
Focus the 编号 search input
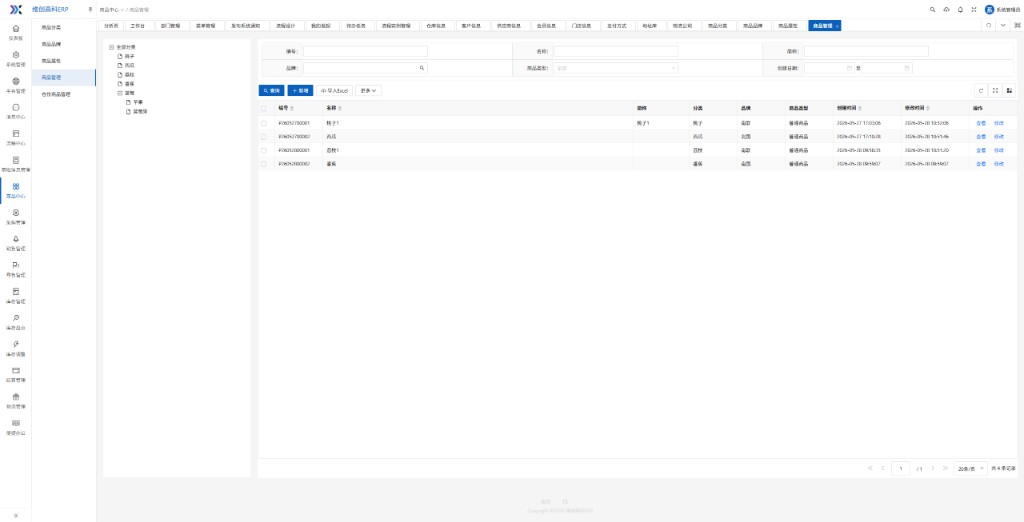click(x=365, y=51)
